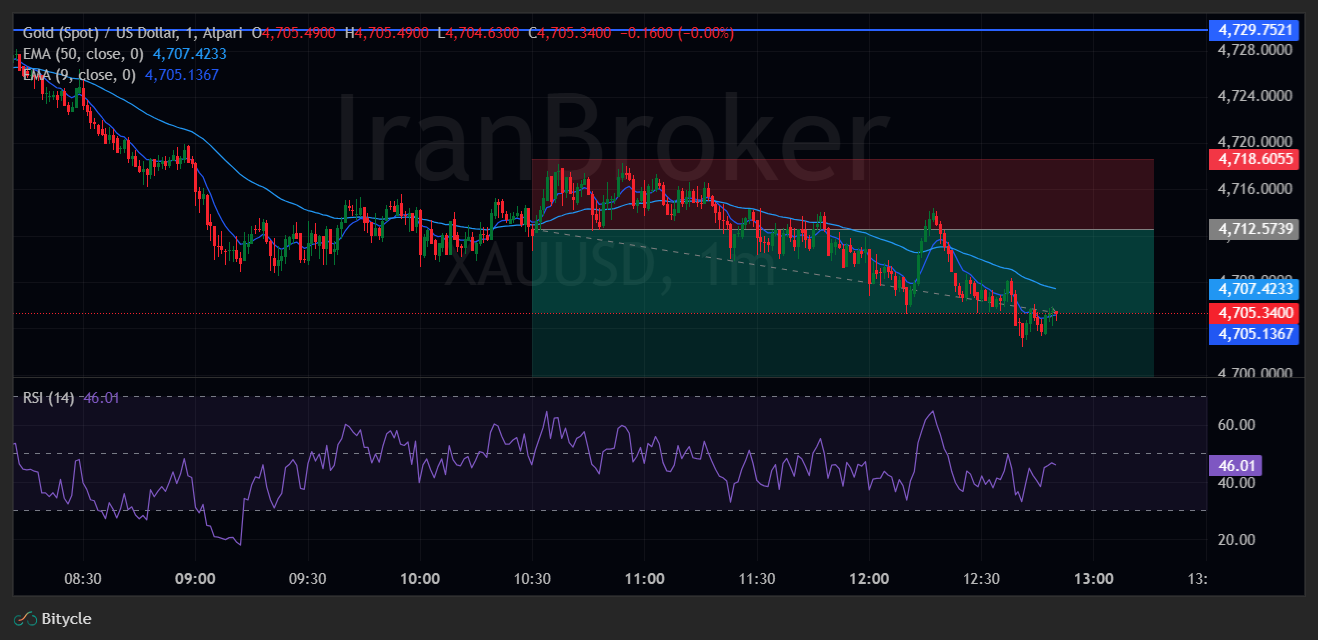Viewport: 1318px width, 640px height.
Task: Click the RSI 40.00 scale label
Action: 1236,482
